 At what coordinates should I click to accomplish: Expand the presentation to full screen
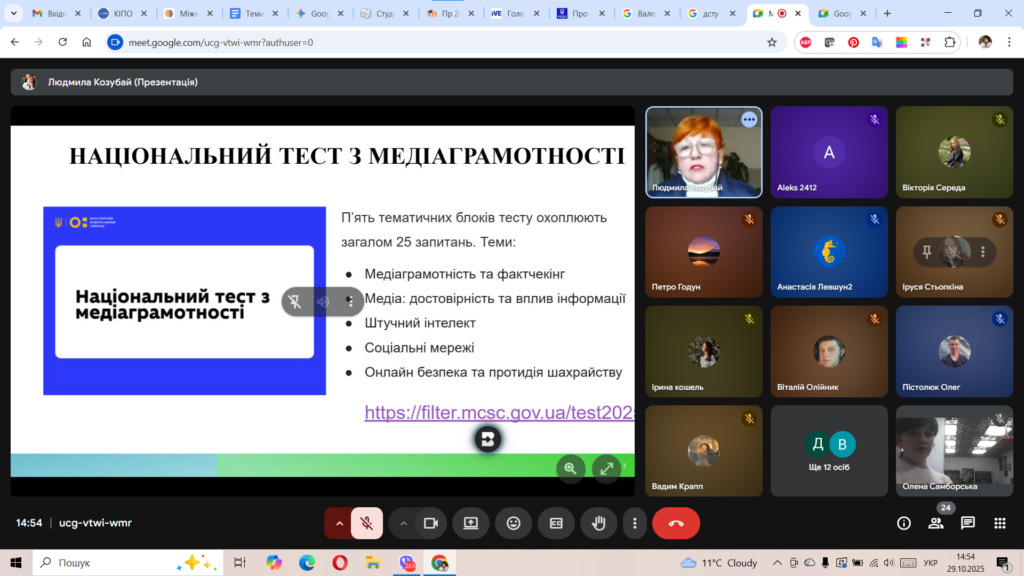tap(607, 468)
